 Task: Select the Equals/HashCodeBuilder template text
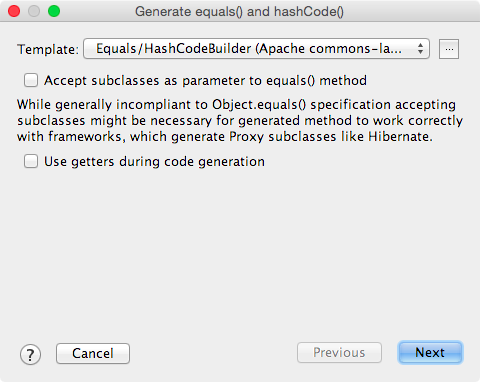point(249,49)
